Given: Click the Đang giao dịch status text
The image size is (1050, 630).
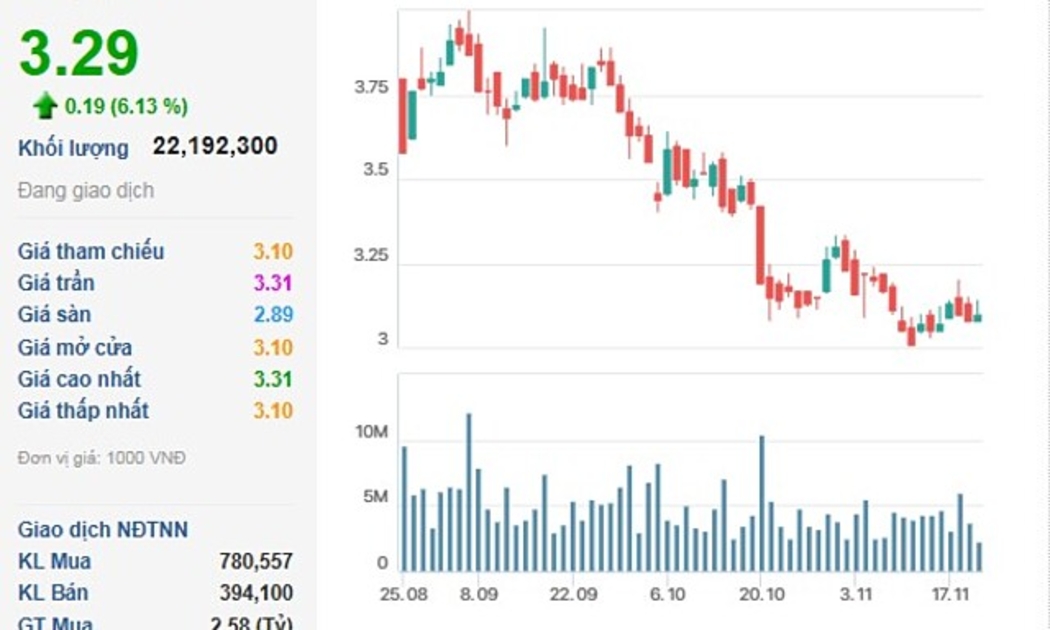Looking at the screenshot, I should (86, 190).
